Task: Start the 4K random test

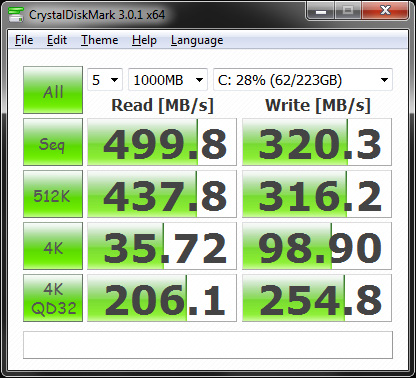Action: (53, 246)
